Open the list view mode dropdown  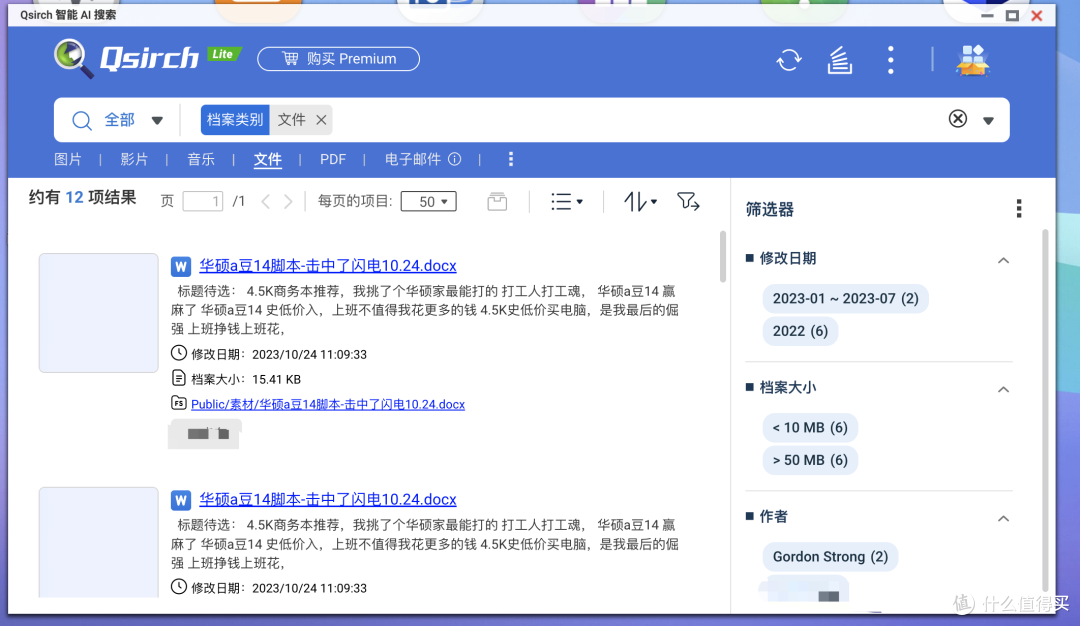(x=567, y=201)
